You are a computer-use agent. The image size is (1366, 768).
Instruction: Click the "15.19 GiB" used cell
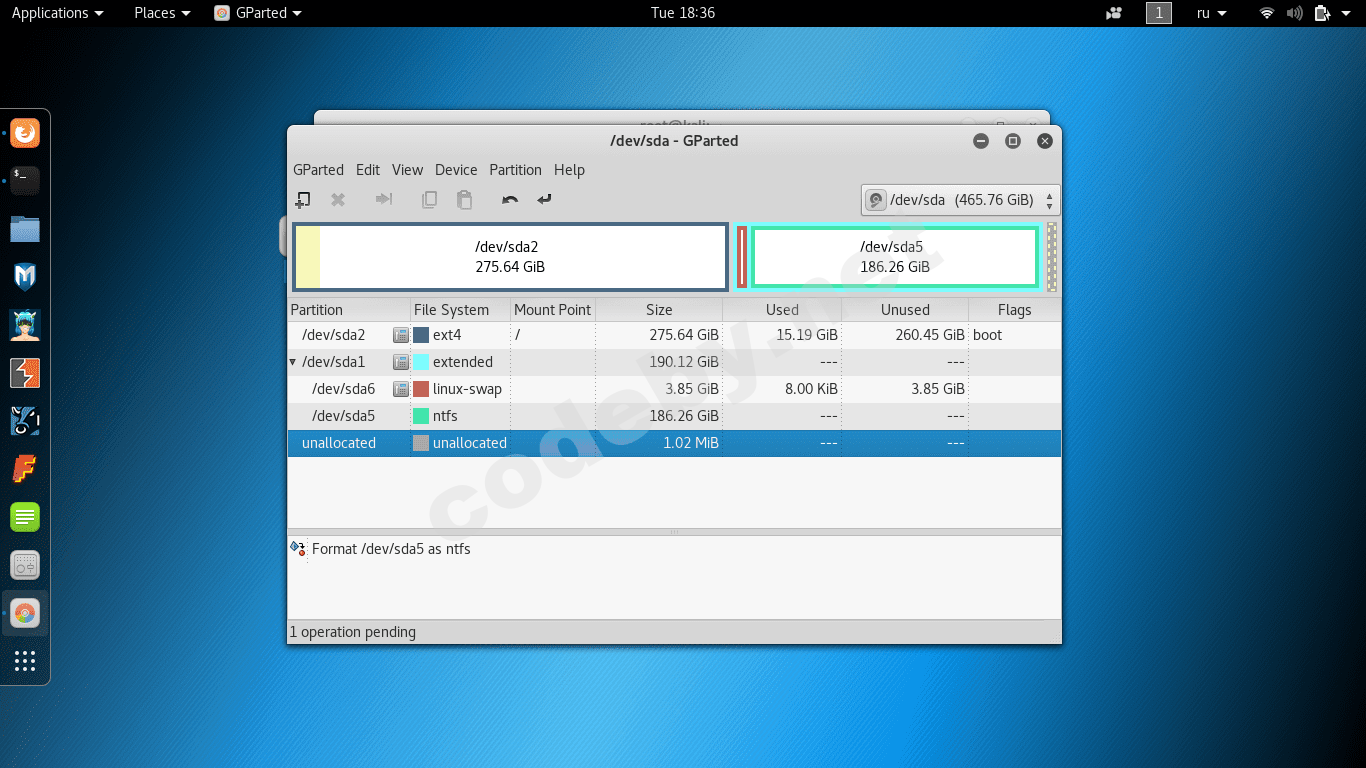806,335
